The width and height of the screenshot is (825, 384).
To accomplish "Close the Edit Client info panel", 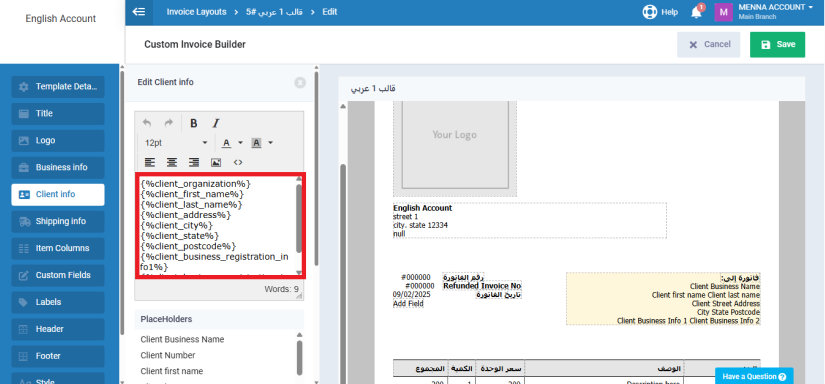I will 300,83.
